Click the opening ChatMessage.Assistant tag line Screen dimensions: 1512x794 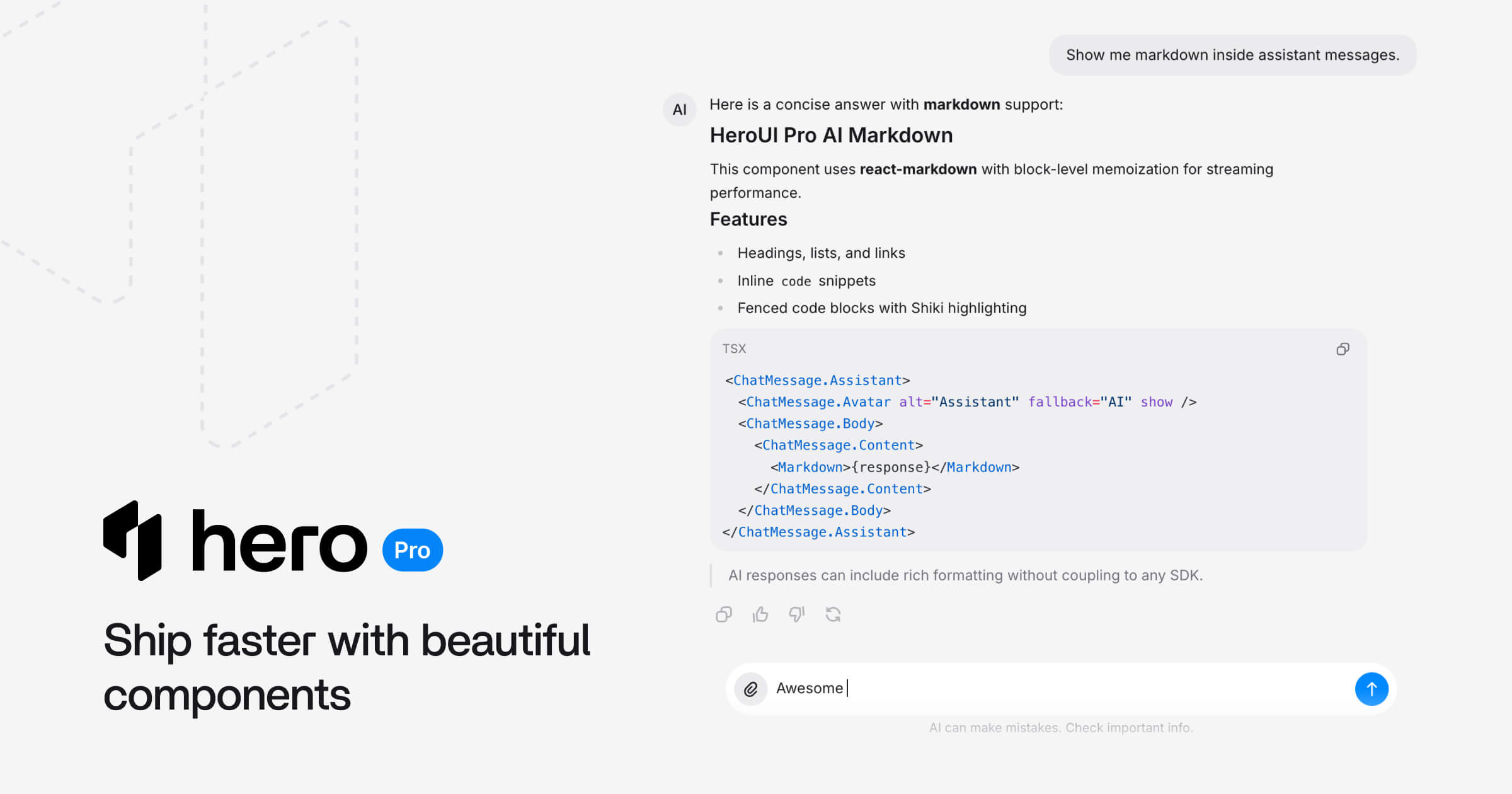click(817, 381)
